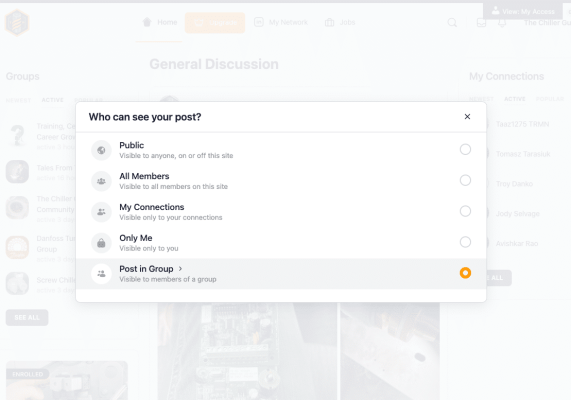Screen dimensions: 571x400
Task: Click the site logo in top-left corner
Action: click(17, 23)
